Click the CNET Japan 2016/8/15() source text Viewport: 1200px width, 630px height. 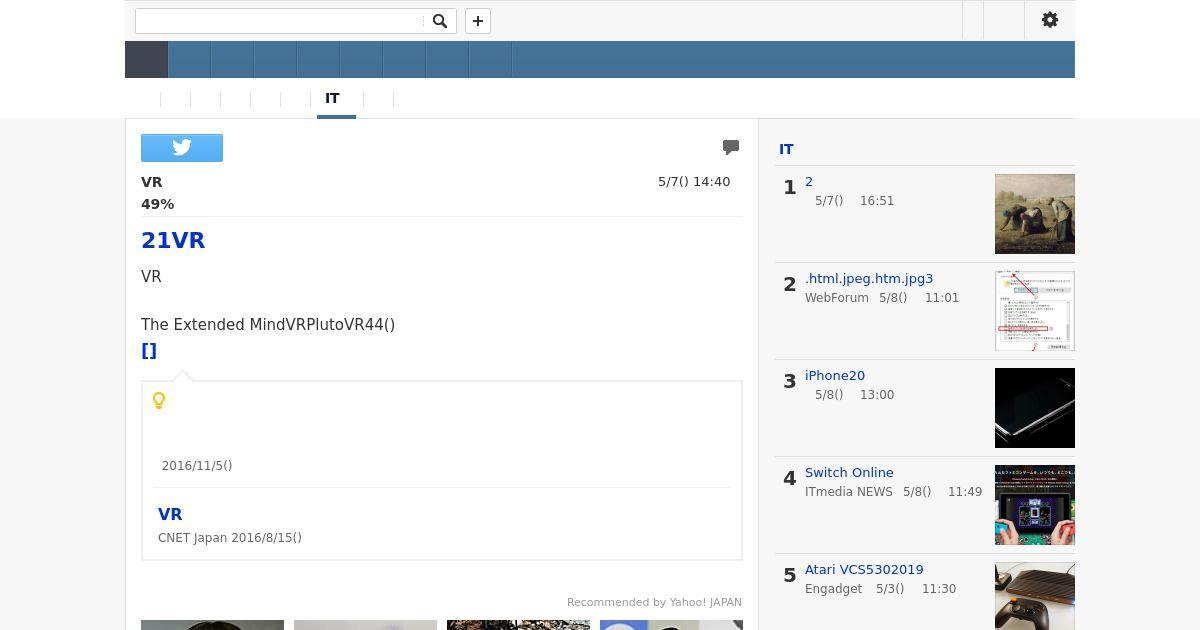point(230,538)
